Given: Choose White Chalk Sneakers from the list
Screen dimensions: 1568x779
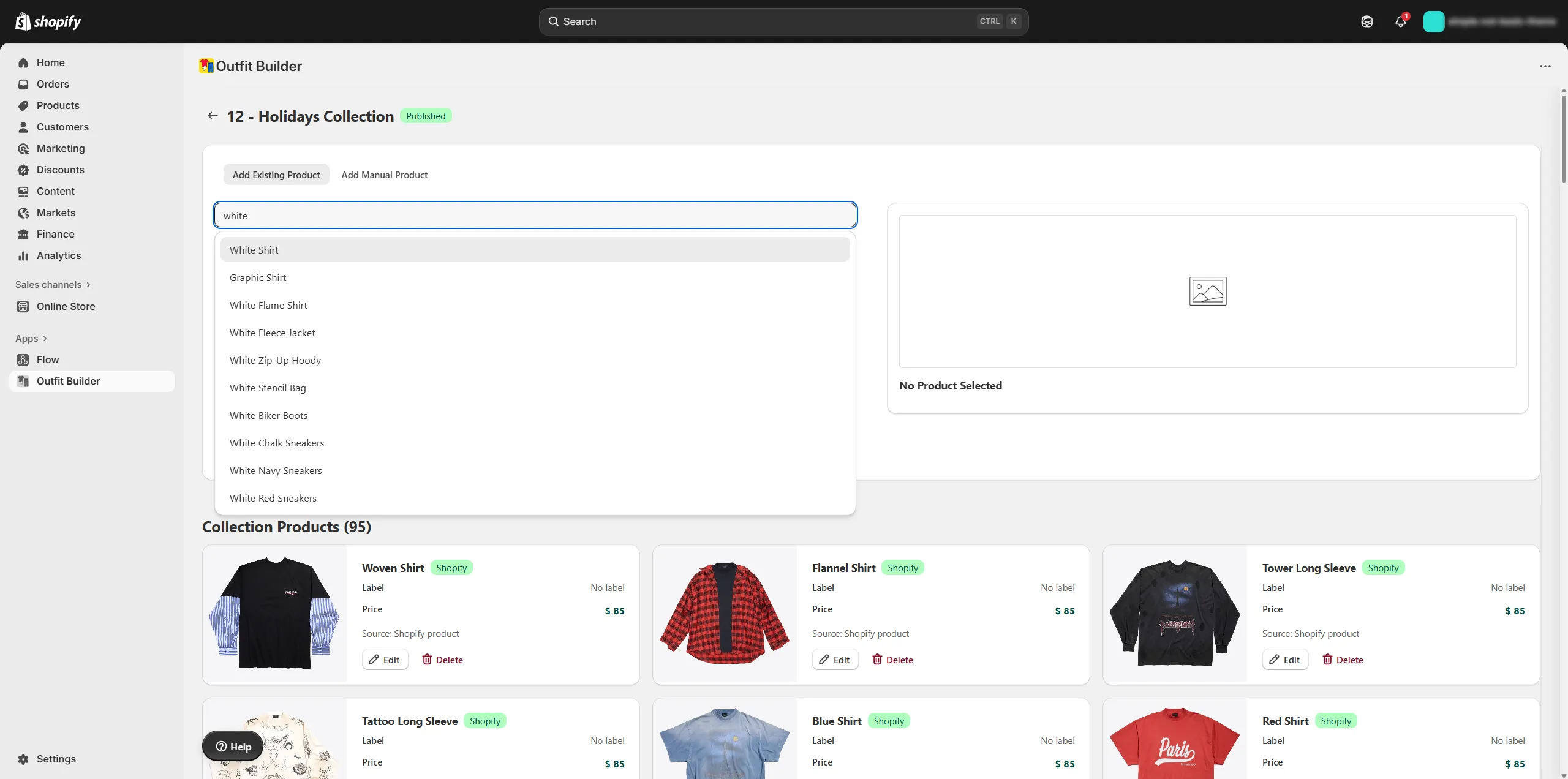Looking at the screenshot, I should point(276,443).
